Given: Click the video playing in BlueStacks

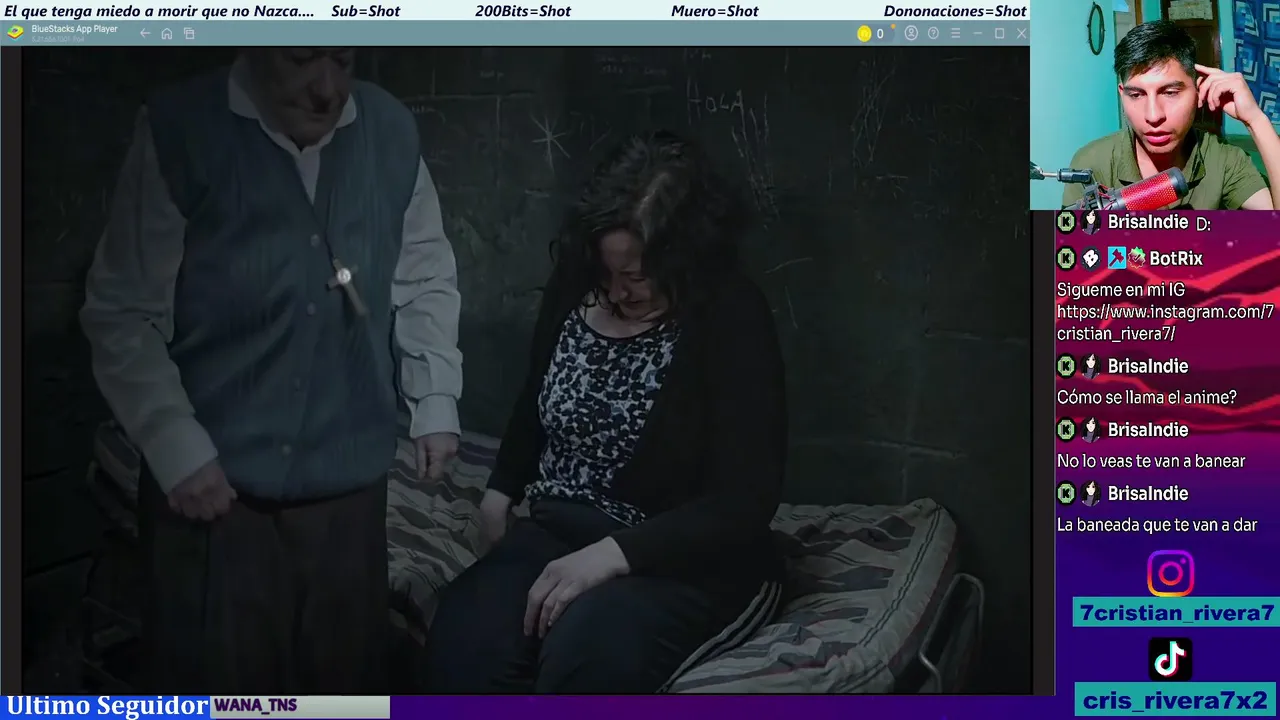Looking at the screenshot, I should point(526,370).
